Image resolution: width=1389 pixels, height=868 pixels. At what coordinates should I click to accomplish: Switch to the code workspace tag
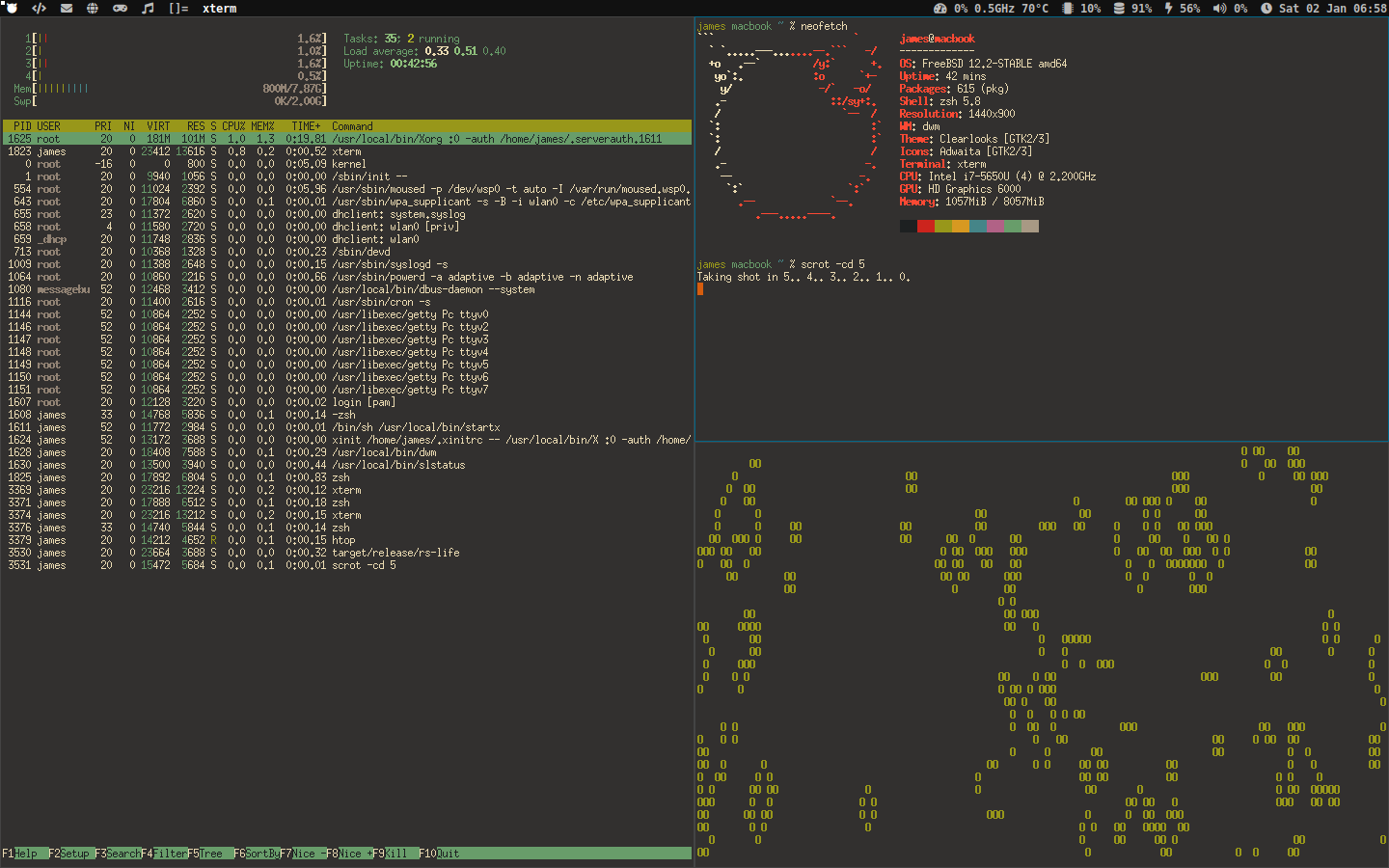point(39,8)
